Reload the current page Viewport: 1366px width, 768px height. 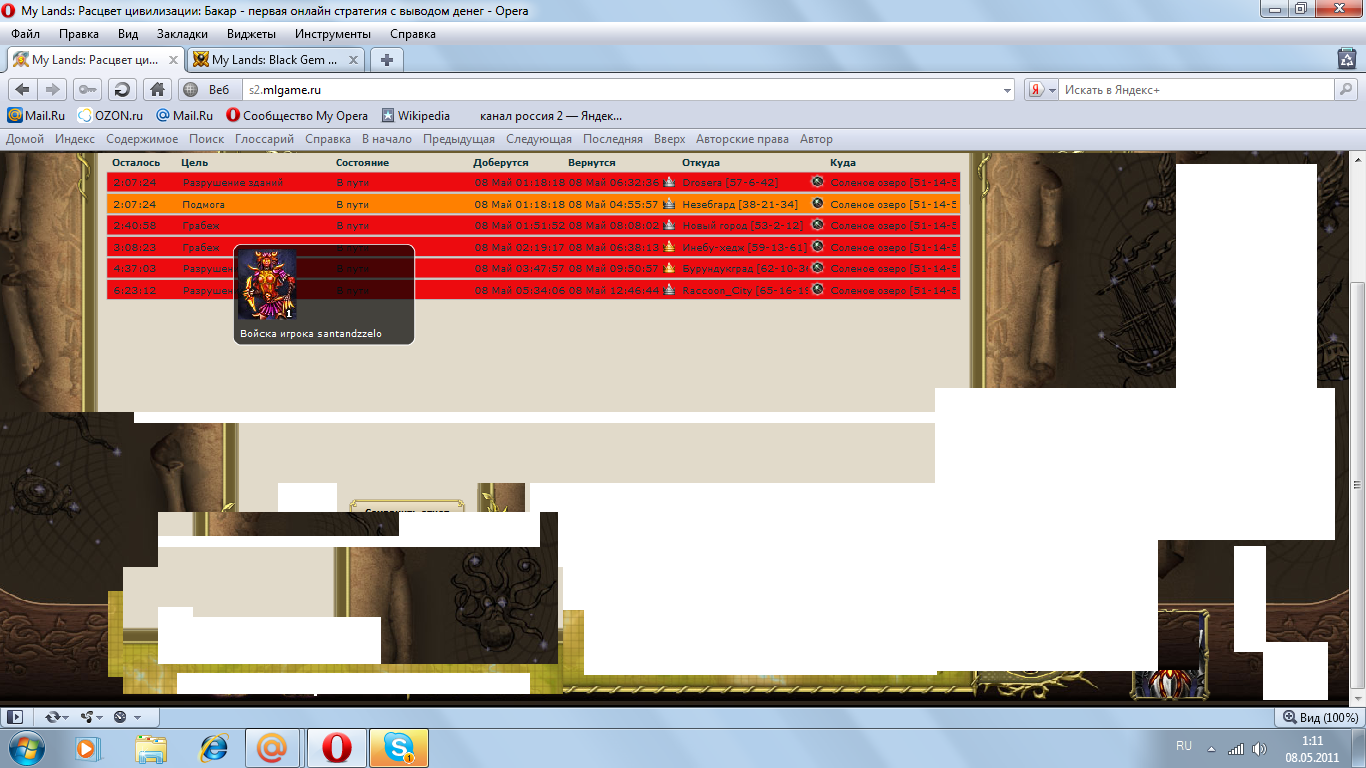click(122, 89)
